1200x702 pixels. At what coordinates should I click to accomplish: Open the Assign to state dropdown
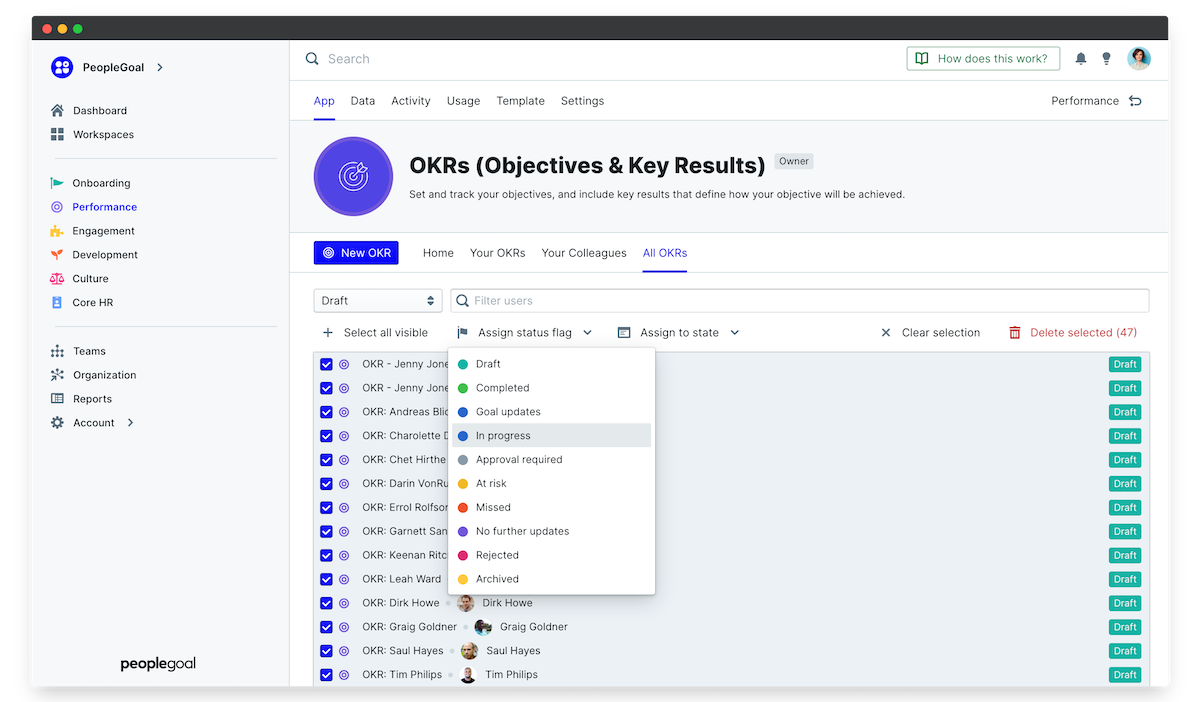pyautogui.click(x=678, y=333)
